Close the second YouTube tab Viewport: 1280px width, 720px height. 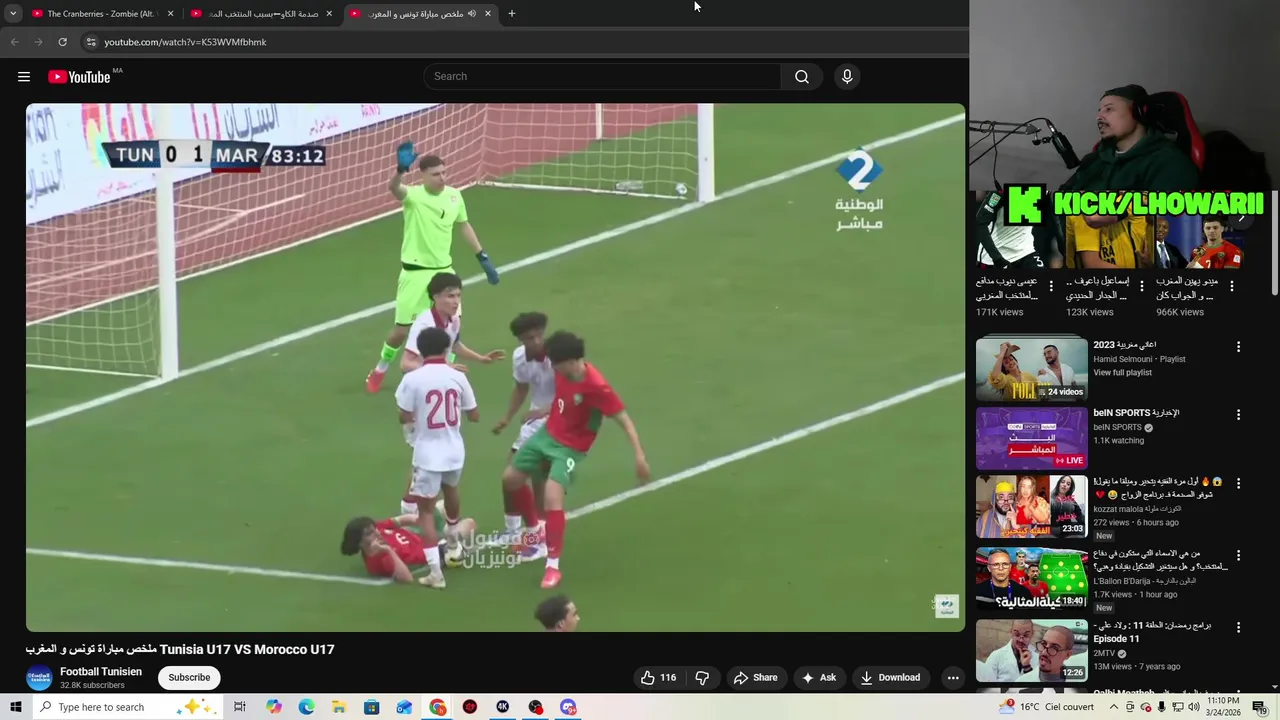click(329, 13)
